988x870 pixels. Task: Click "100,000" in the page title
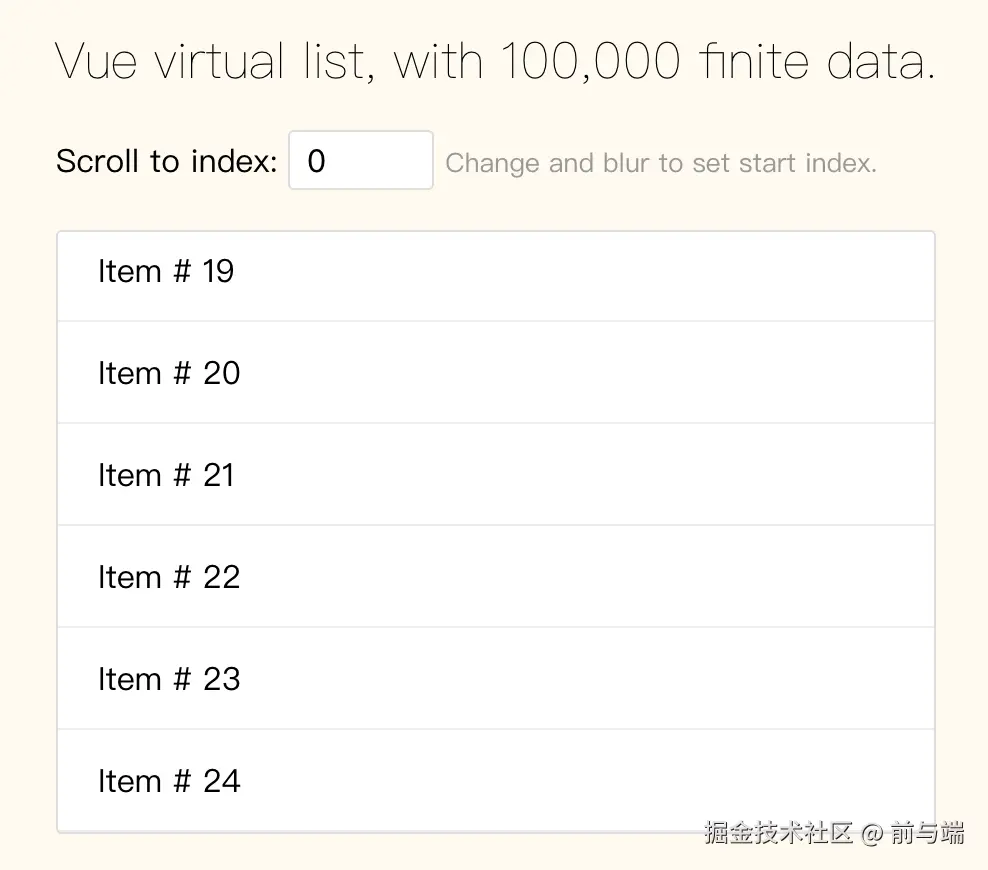[590, 62]
